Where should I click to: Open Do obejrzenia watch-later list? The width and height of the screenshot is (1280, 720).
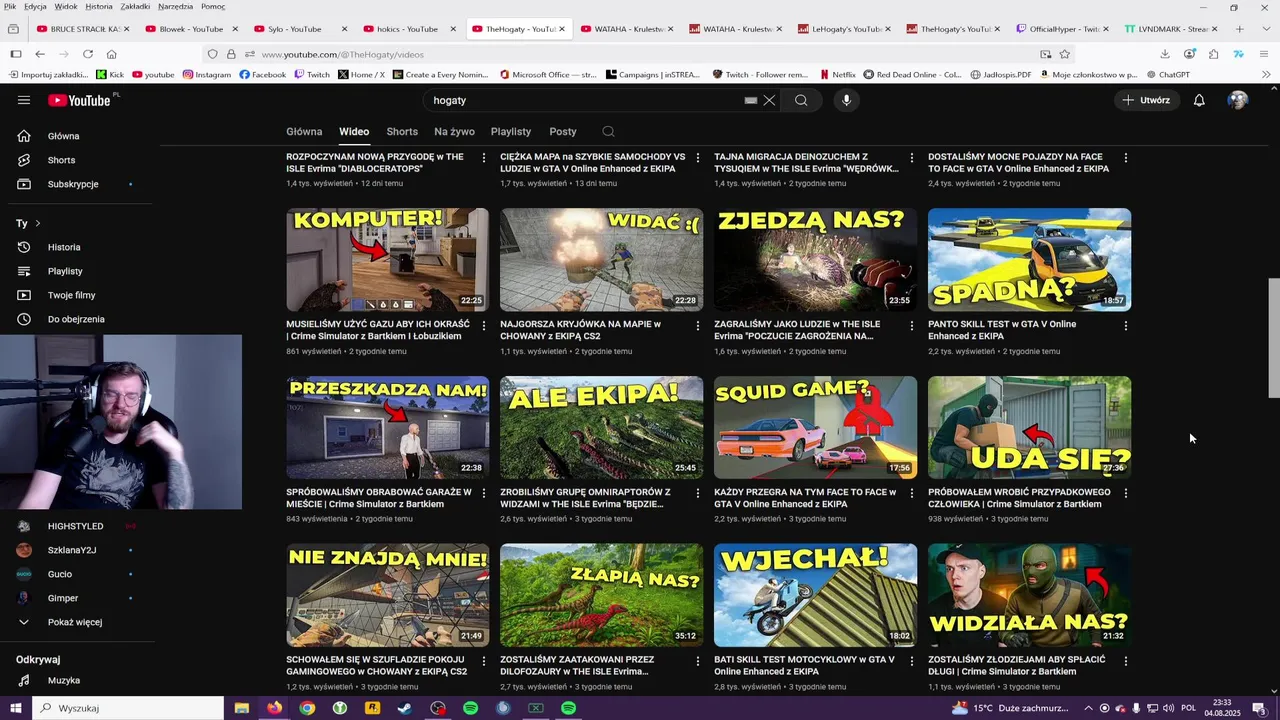77,319
